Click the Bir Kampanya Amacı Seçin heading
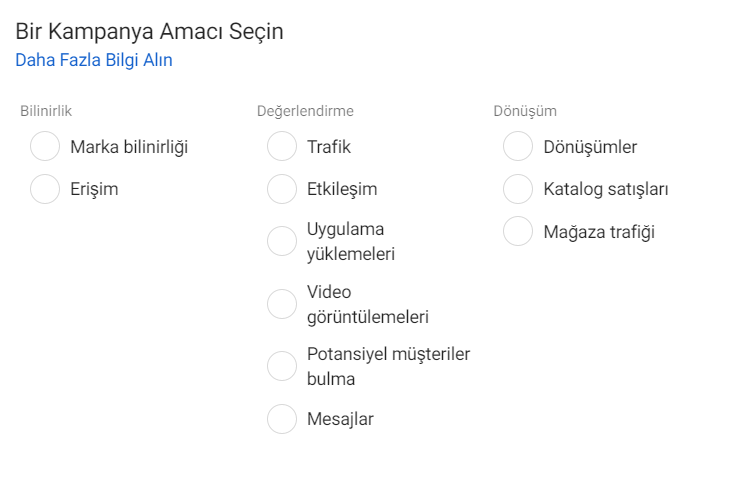 pos(149,32)
